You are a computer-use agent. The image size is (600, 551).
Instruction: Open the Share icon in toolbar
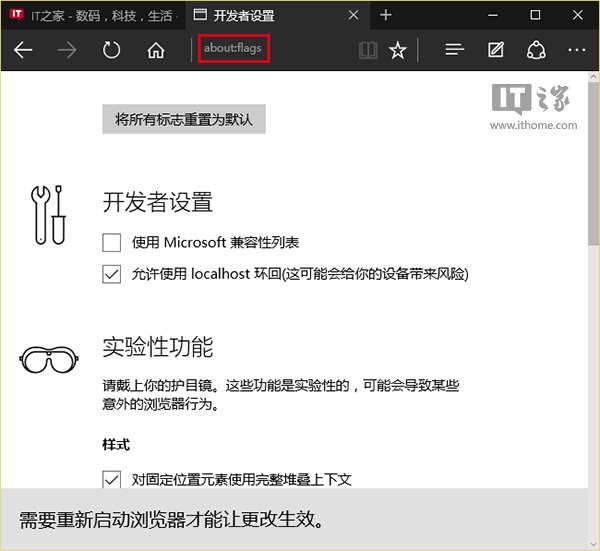coord(536,50)
